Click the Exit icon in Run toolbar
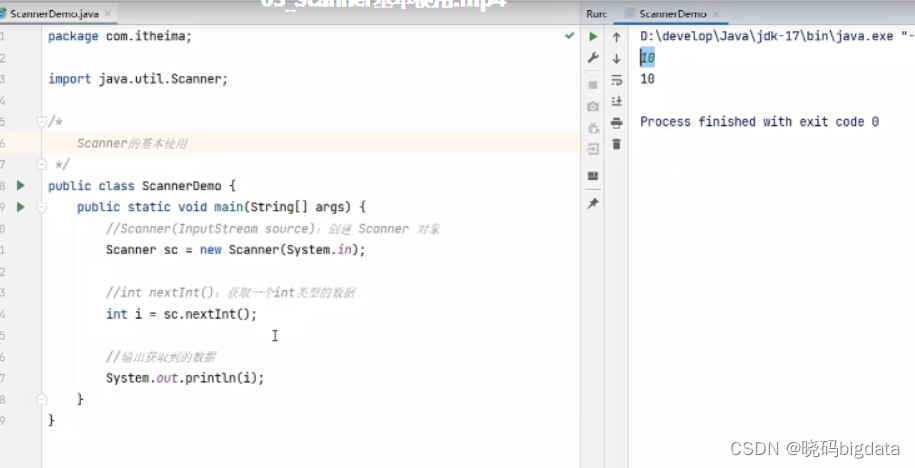 point(593,149)
